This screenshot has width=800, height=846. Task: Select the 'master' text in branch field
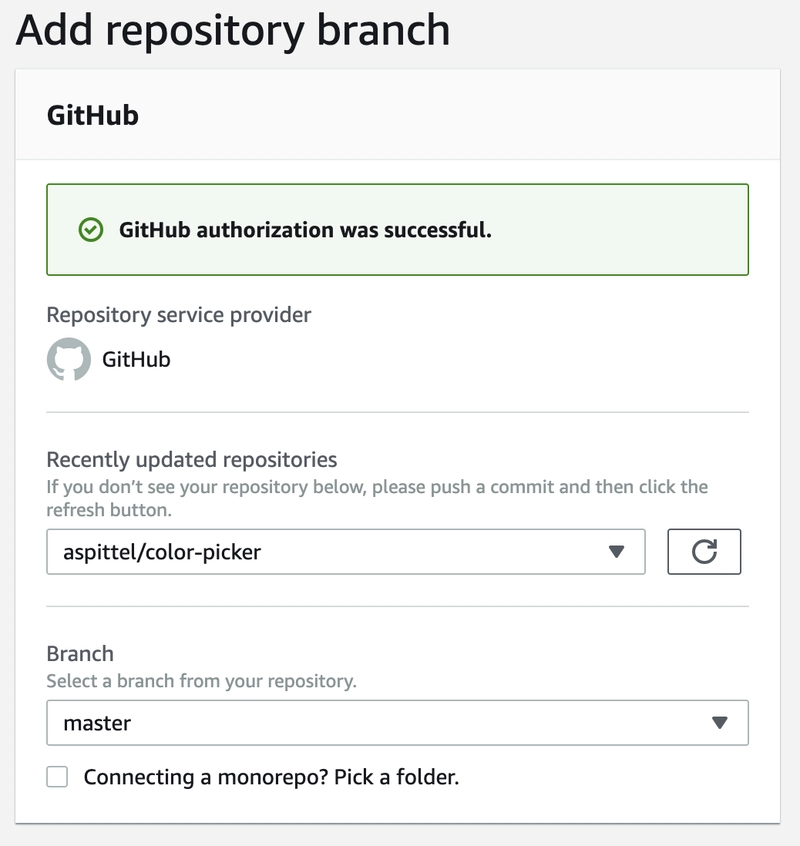97,723
